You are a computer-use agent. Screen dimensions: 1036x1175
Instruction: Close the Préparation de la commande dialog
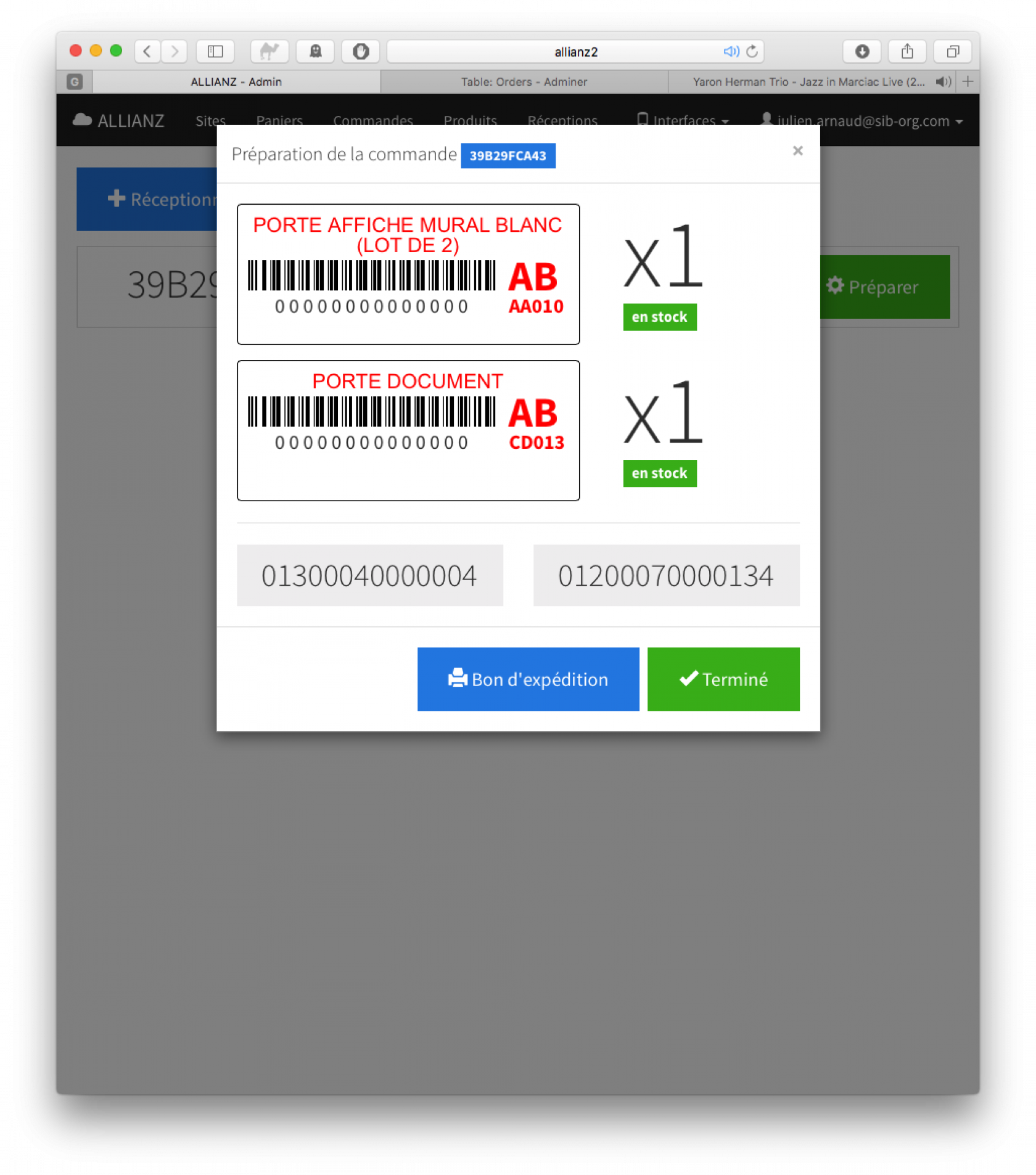click(797, 151)
